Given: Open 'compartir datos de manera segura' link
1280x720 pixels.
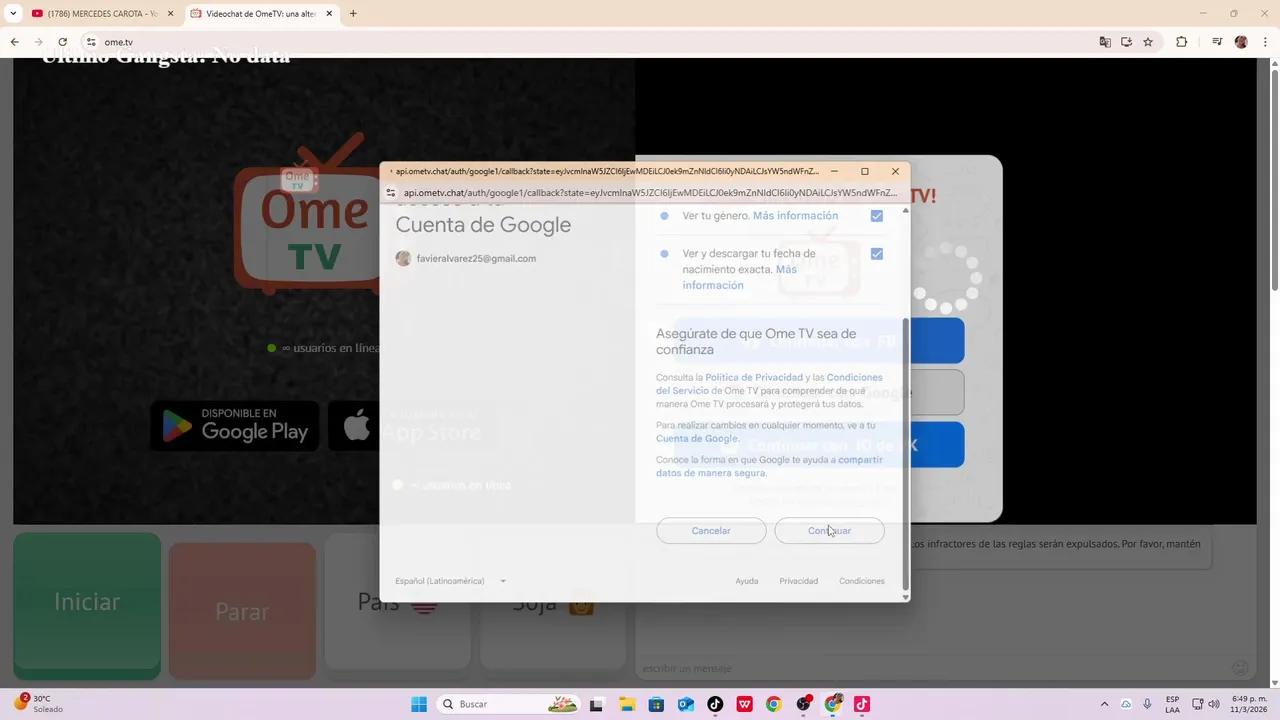Looking at the screenshot, I should pos(769,466).
